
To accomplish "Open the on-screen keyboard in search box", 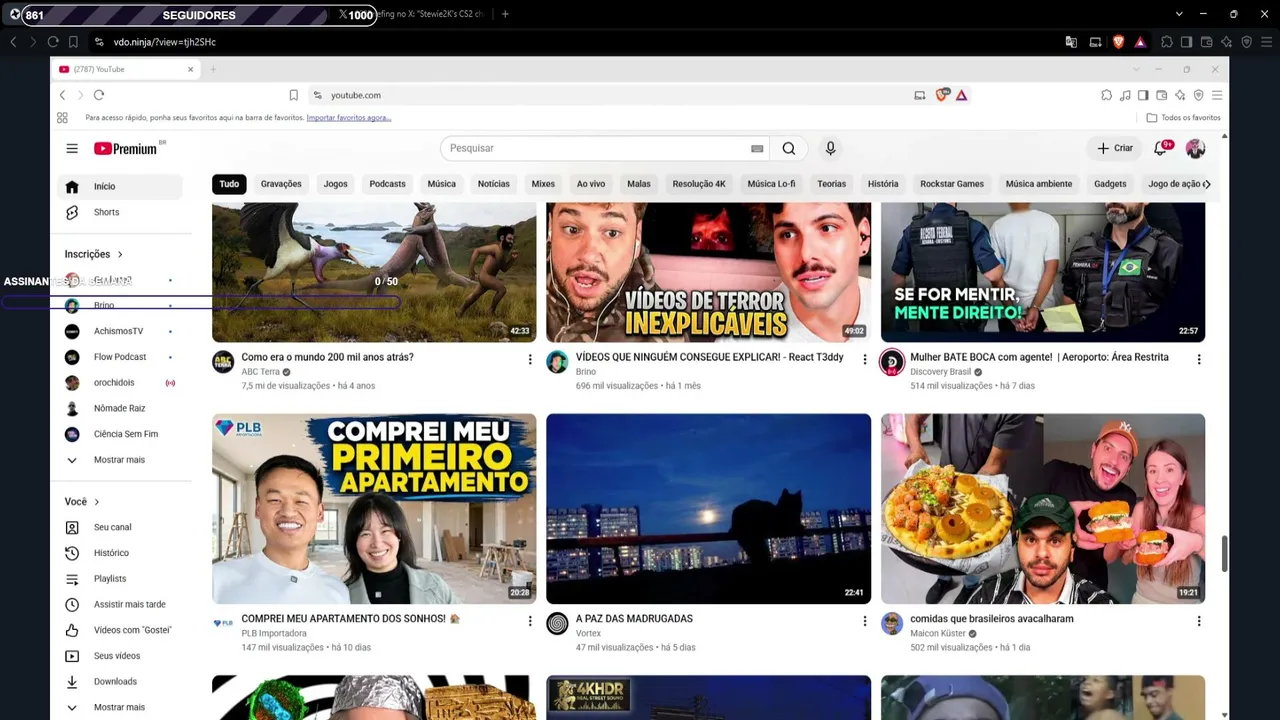I will pos(757,149).
